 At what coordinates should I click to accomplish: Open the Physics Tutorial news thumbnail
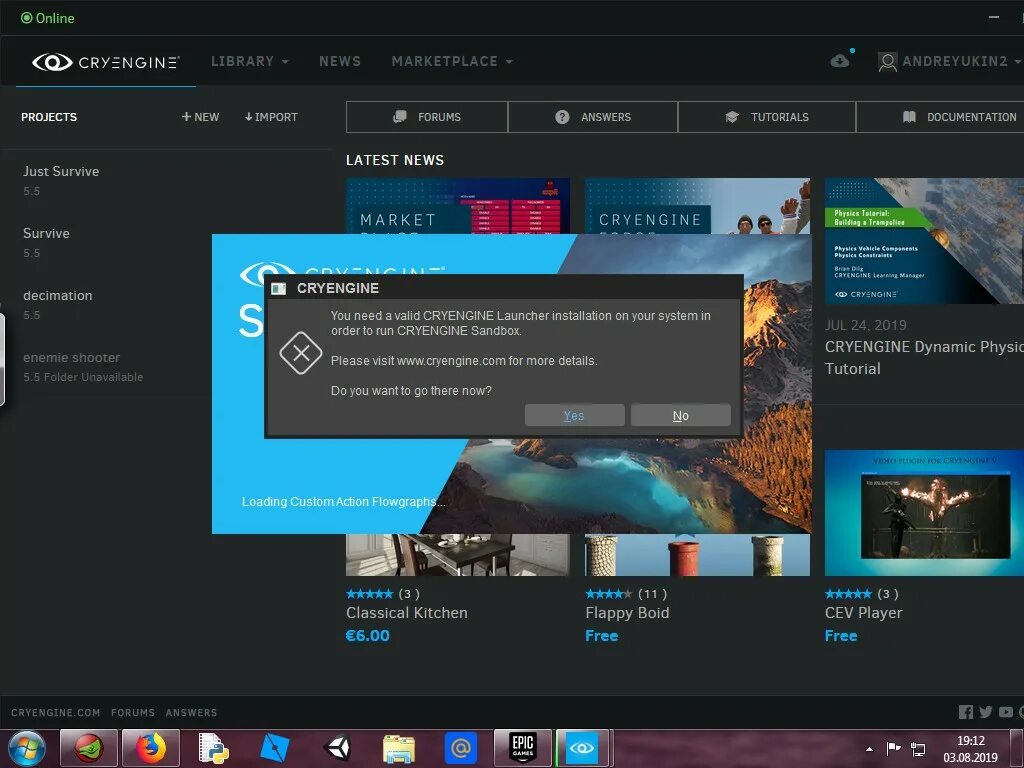(924, 241)
